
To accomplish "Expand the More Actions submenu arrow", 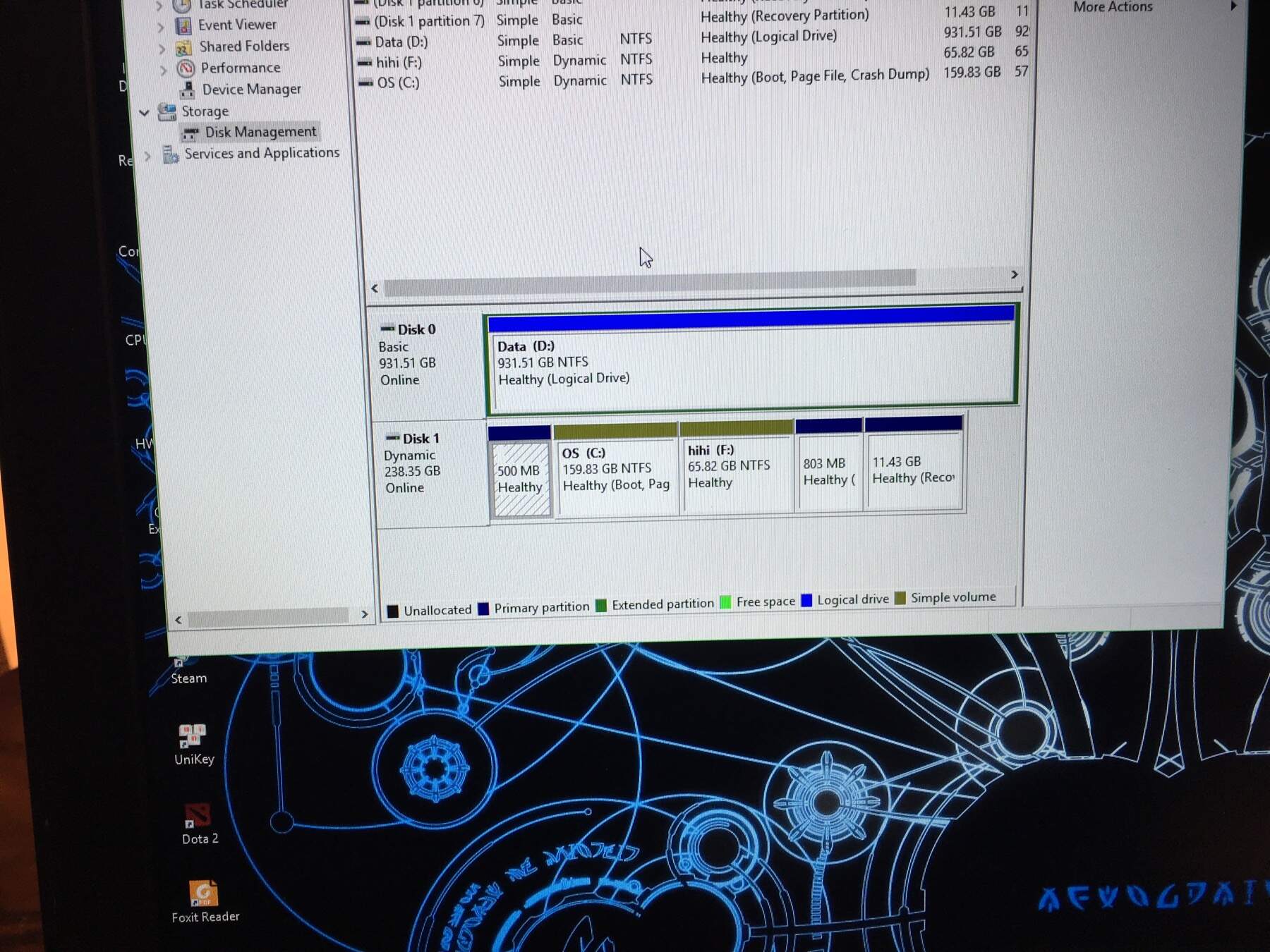I will point(1234,6).
